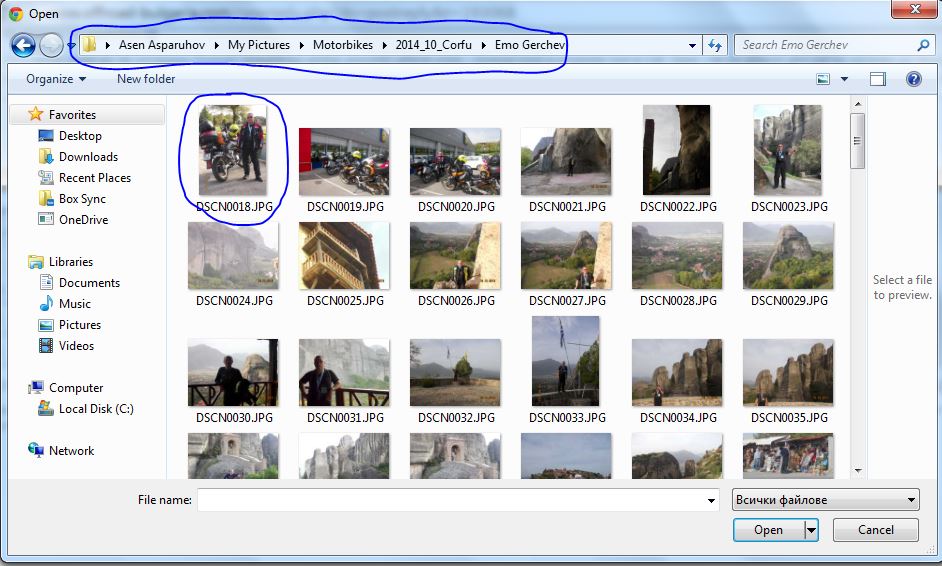Navigate to 2014_10_Corfu breadcrumb

(x=434, y=45)
